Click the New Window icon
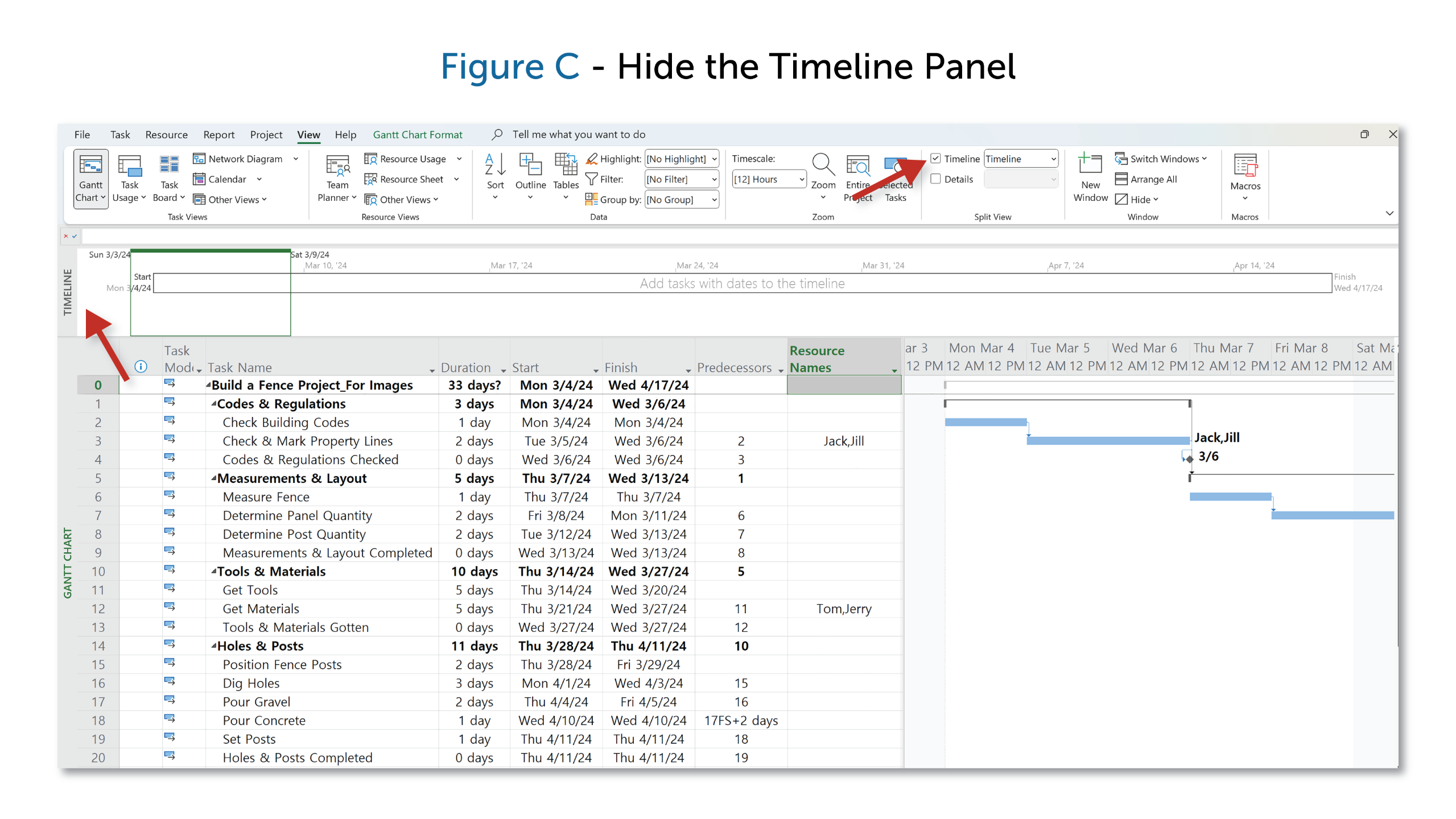Viewport: 1456px width, 819px height. click(x=1090, y=164)
